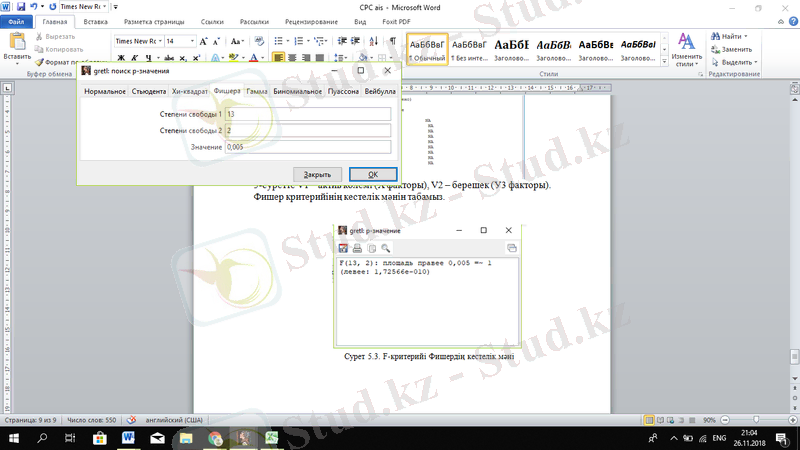The width and height of the screenshot is (800, 450).
Task: Click the Windows Start button
Action: coord(14,438)
